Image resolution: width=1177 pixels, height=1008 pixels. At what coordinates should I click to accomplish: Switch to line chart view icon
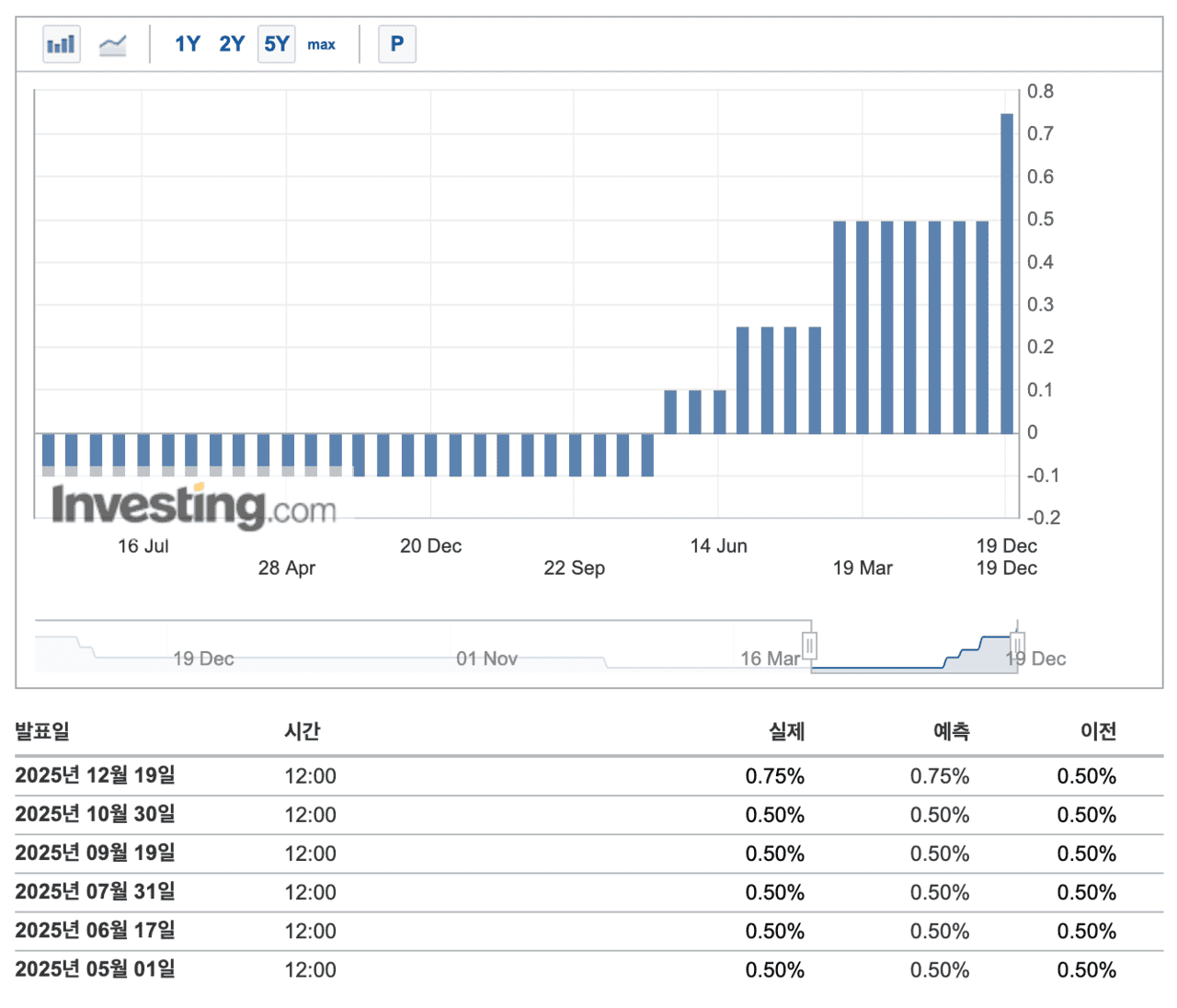[112, 44]
